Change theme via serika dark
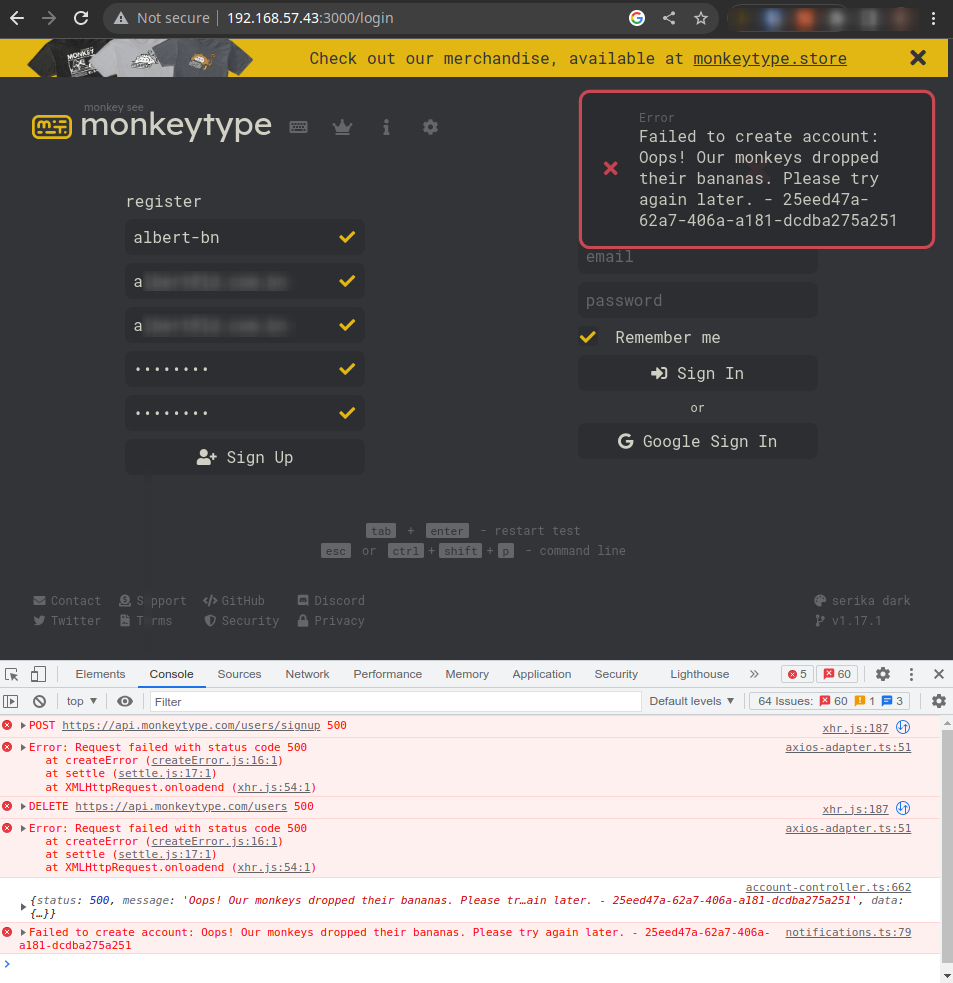 point(862,601)
